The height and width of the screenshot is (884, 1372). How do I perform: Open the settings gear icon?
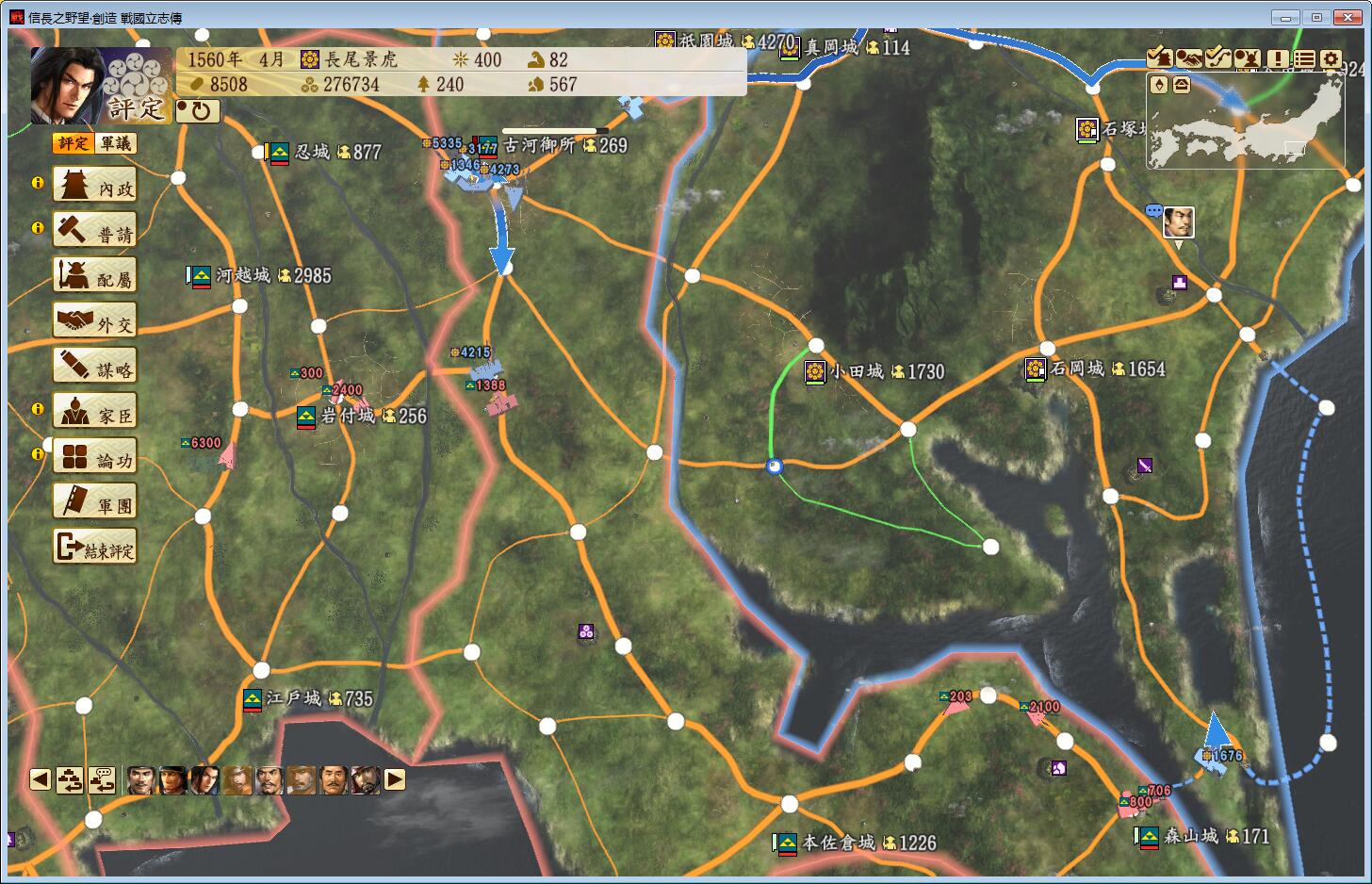click(1330, 58)
